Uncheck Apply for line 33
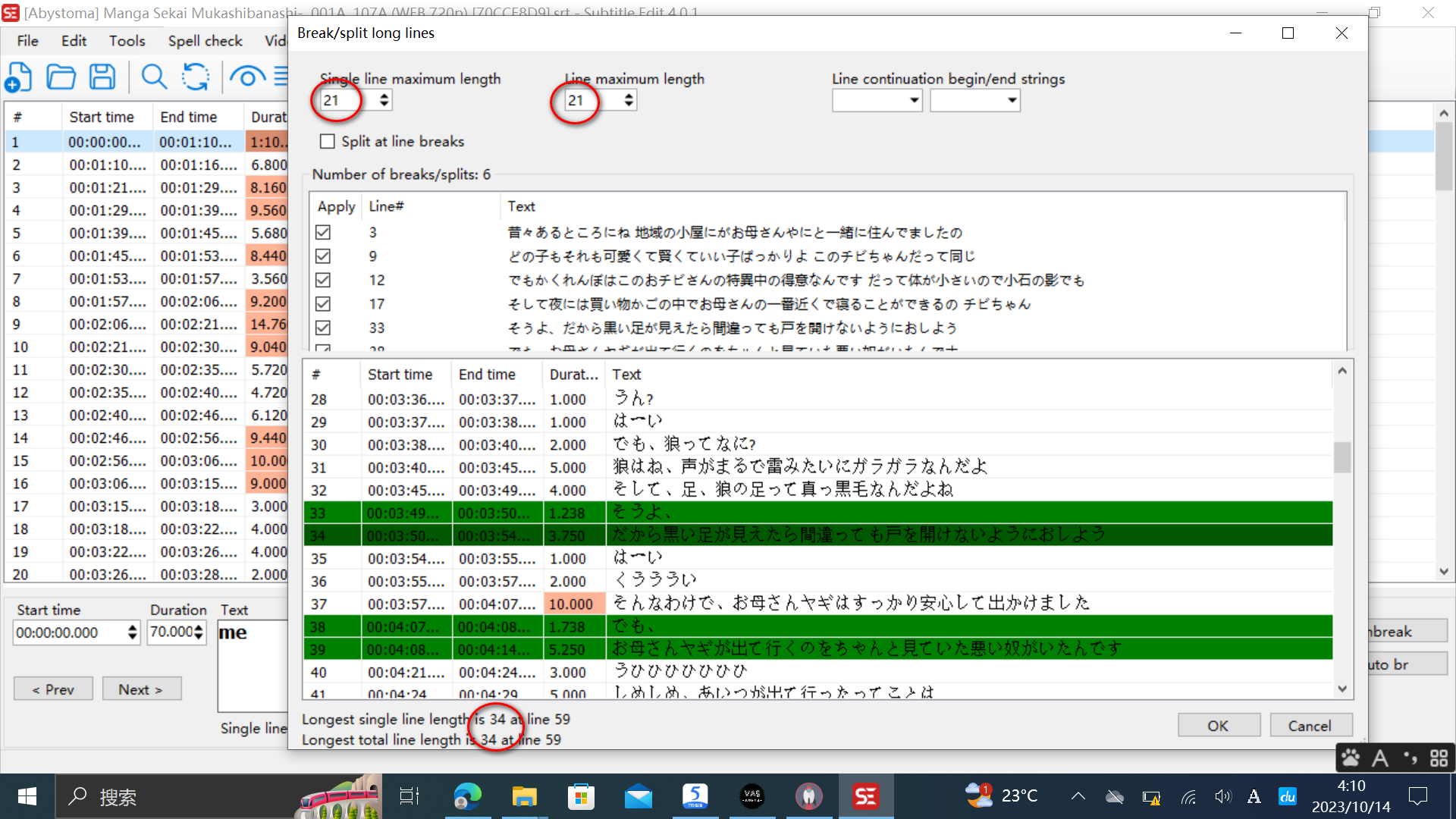 pos(323,328)
